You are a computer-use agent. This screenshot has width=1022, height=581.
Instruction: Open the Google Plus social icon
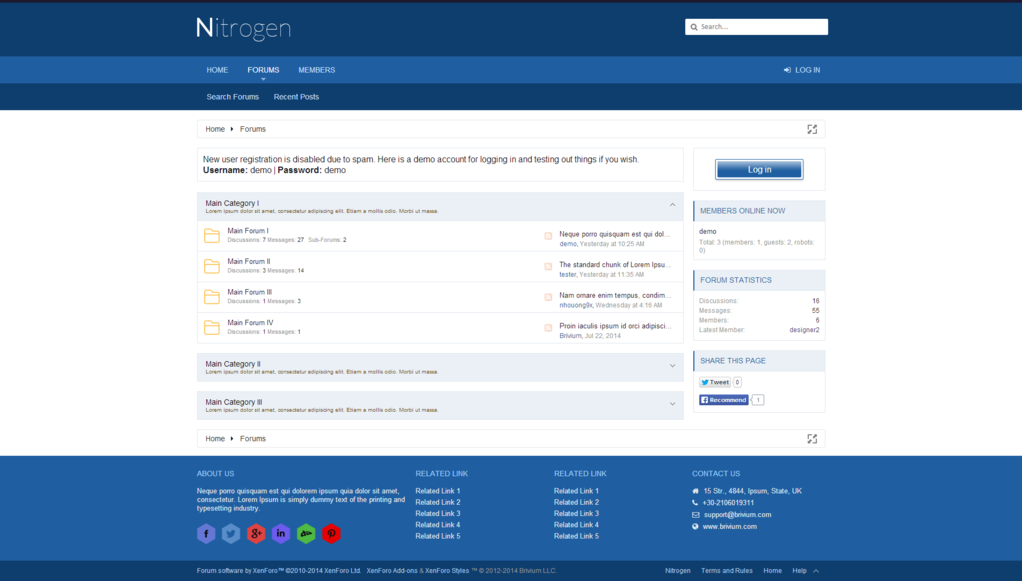tap(256, 534)
